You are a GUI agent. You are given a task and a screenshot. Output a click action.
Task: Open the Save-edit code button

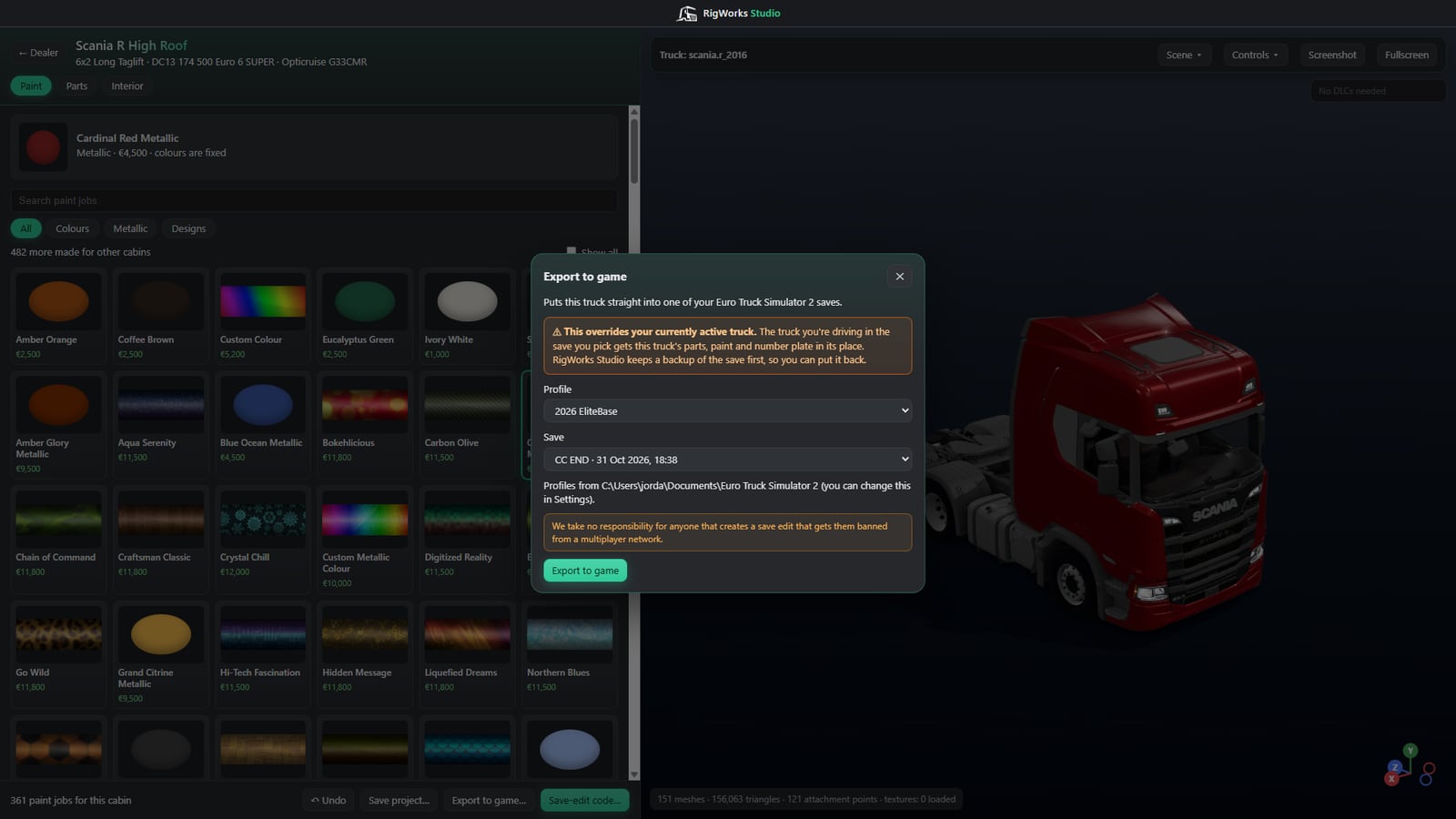coord(584,801)
